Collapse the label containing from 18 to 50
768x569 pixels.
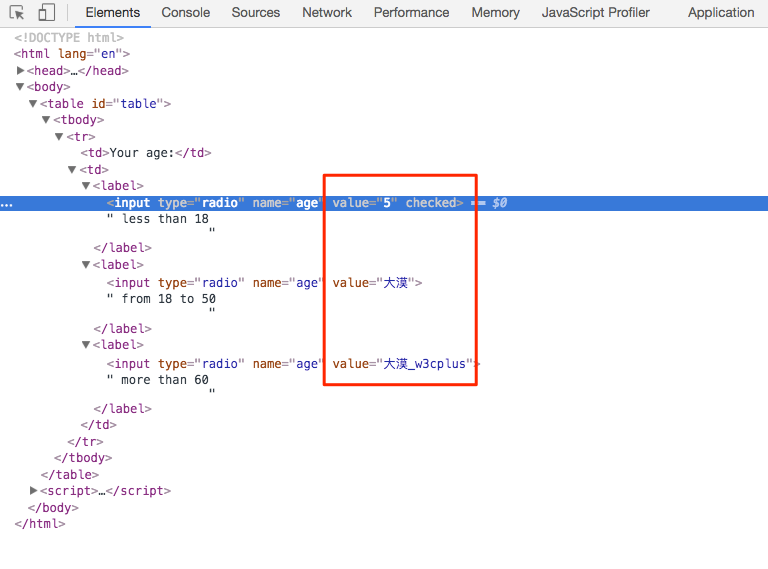pos(86,264)
